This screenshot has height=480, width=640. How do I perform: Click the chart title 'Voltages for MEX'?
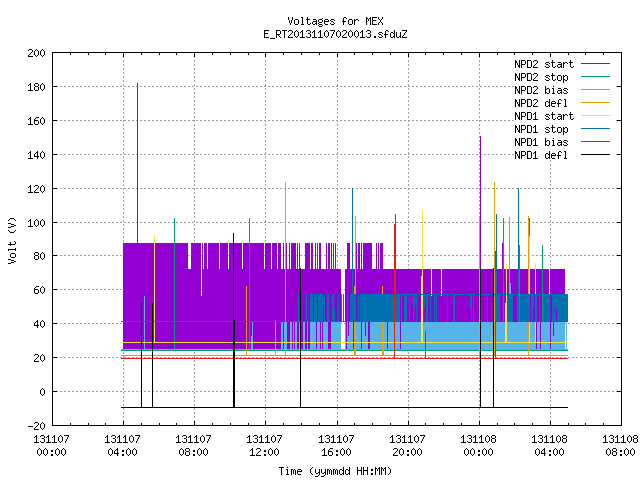[335, 21]
